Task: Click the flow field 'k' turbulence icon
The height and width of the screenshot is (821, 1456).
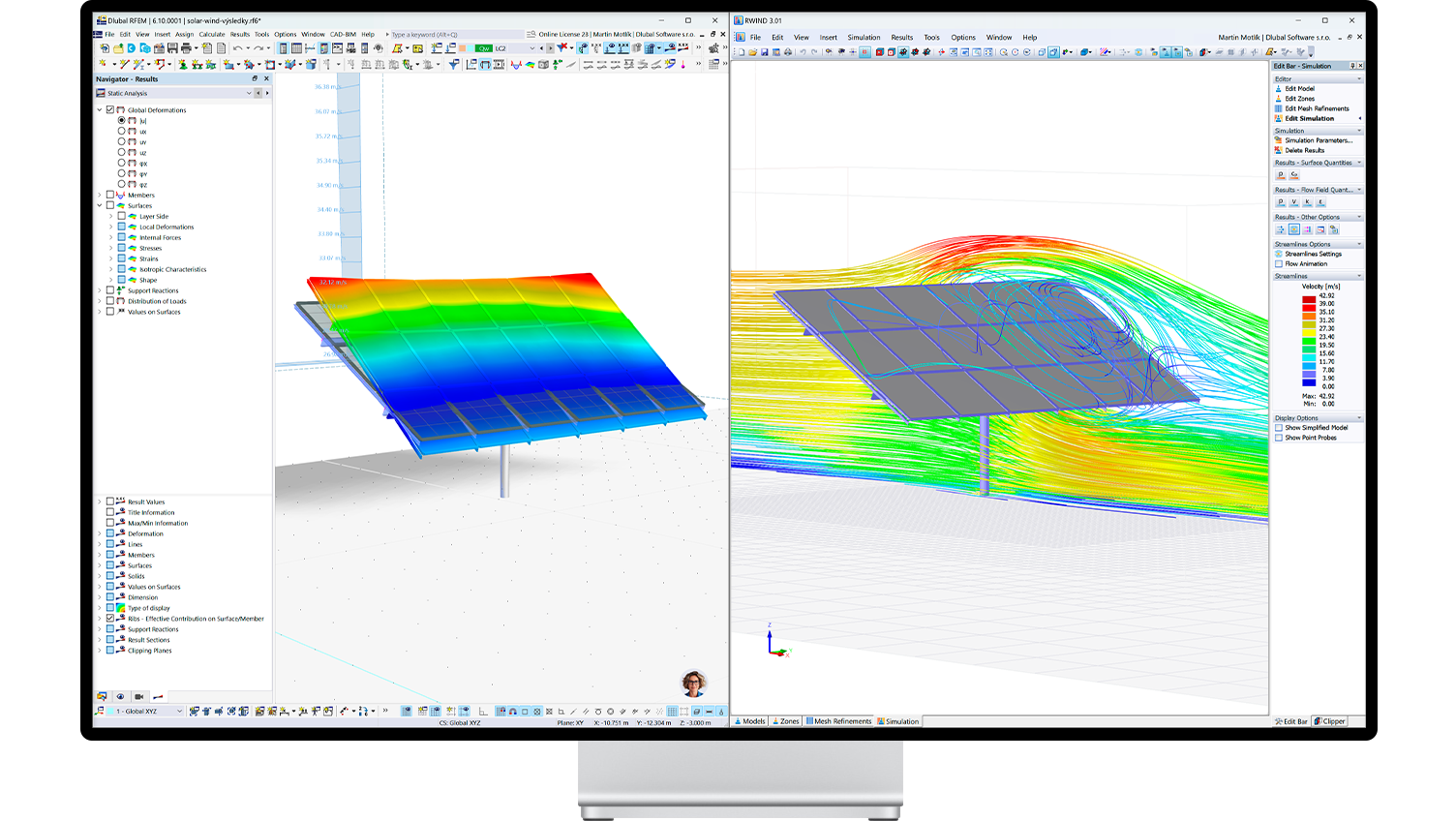Action: 1308,202
